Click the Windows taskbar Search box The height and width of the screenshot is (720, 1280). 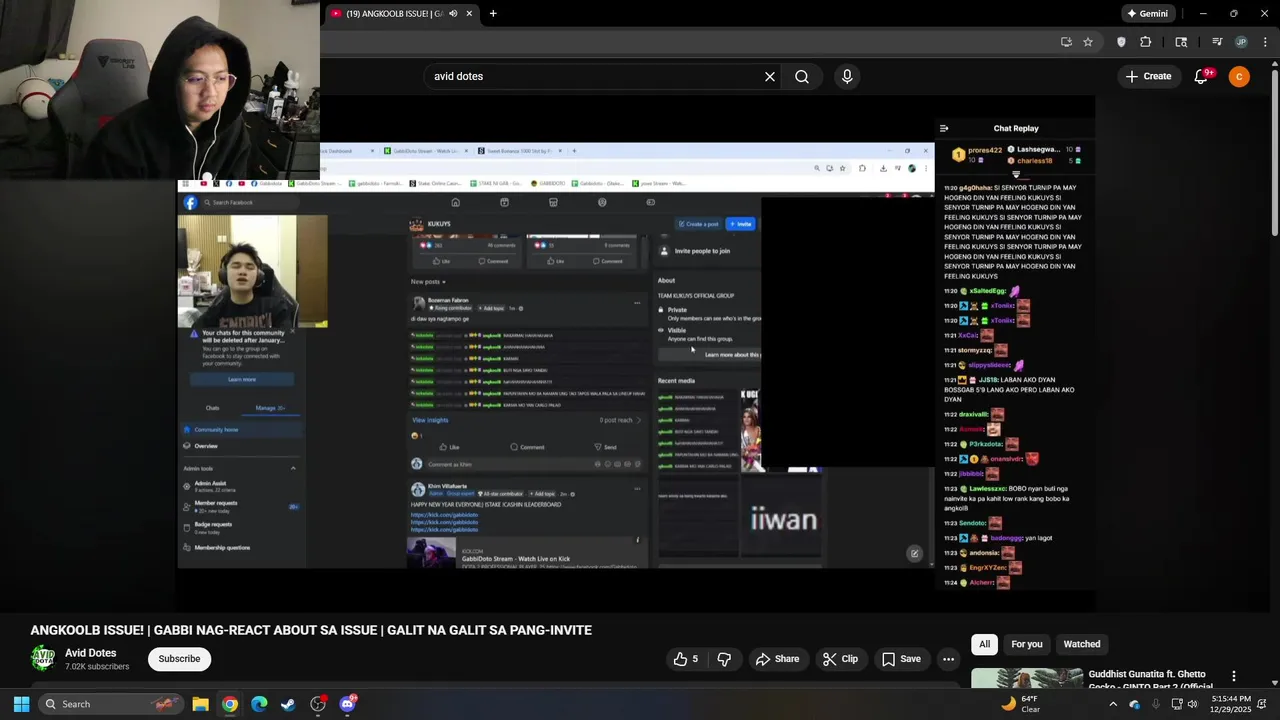[x=112, y=704]
